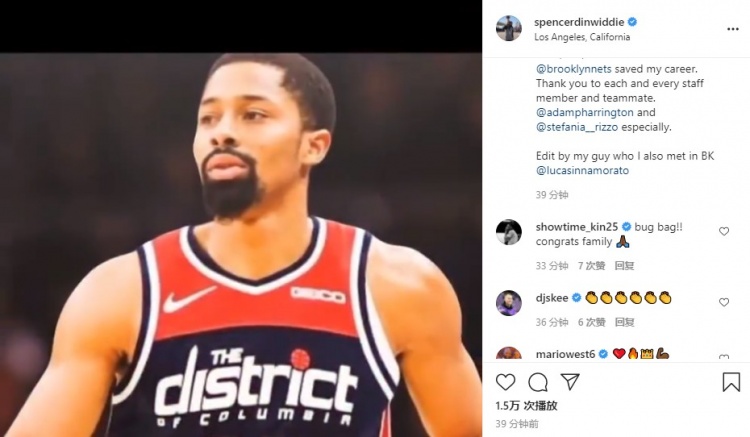Like the post with the heart icon
Image resolution: width=750 pixels, height=437 pixels.
tap(506, 382)
